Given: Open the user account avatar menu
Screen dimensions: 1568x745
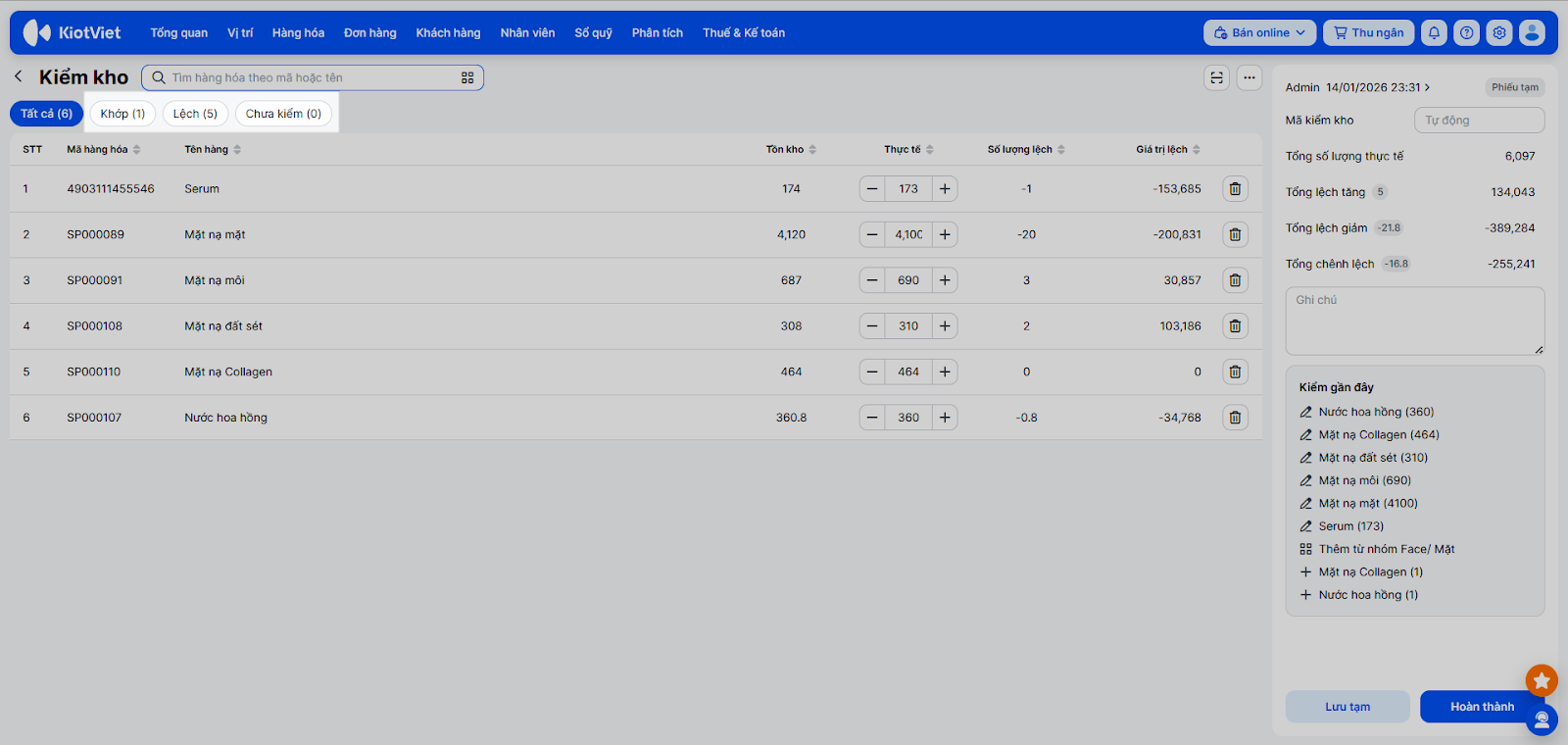Looking at the screenshot, I should pos(1532,32).
